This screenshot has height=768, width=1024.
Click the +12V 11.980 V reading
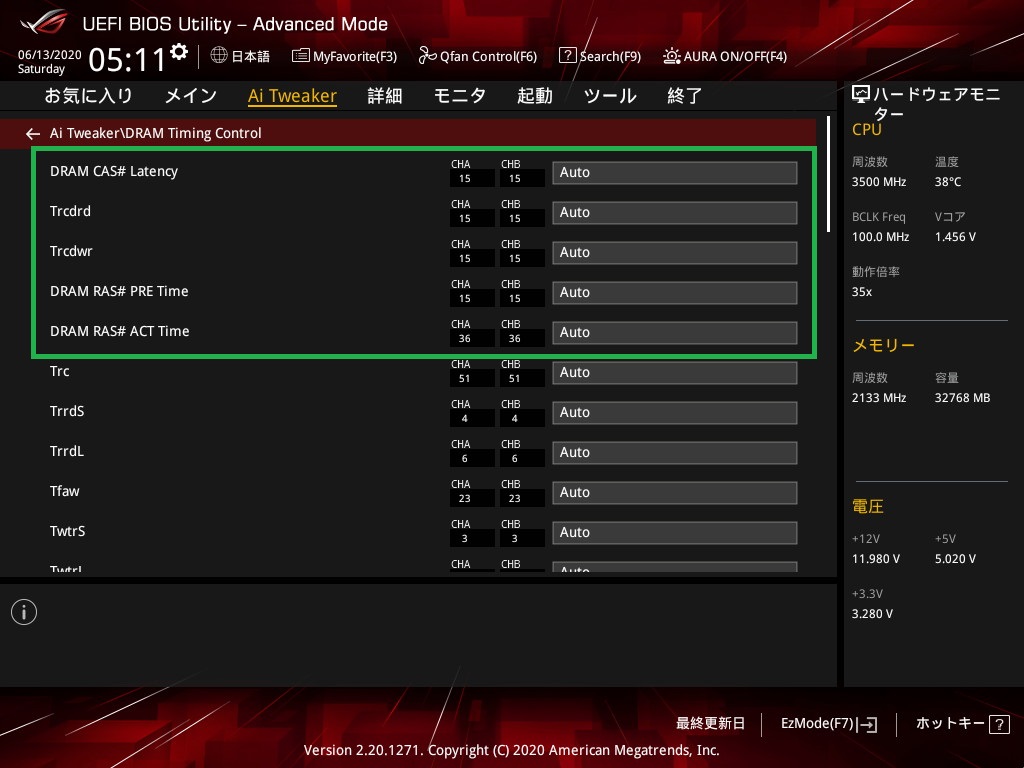(x=876, y=559)
